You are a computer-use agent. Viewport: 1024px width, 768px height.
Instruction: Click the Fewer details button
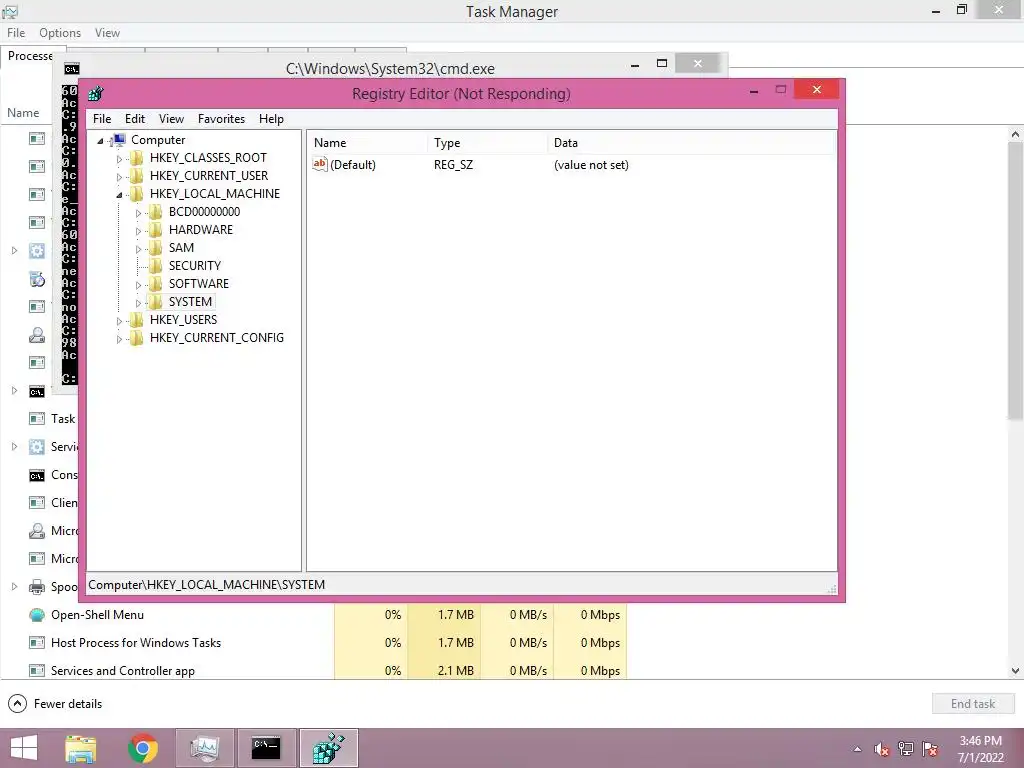coord(56,703)
